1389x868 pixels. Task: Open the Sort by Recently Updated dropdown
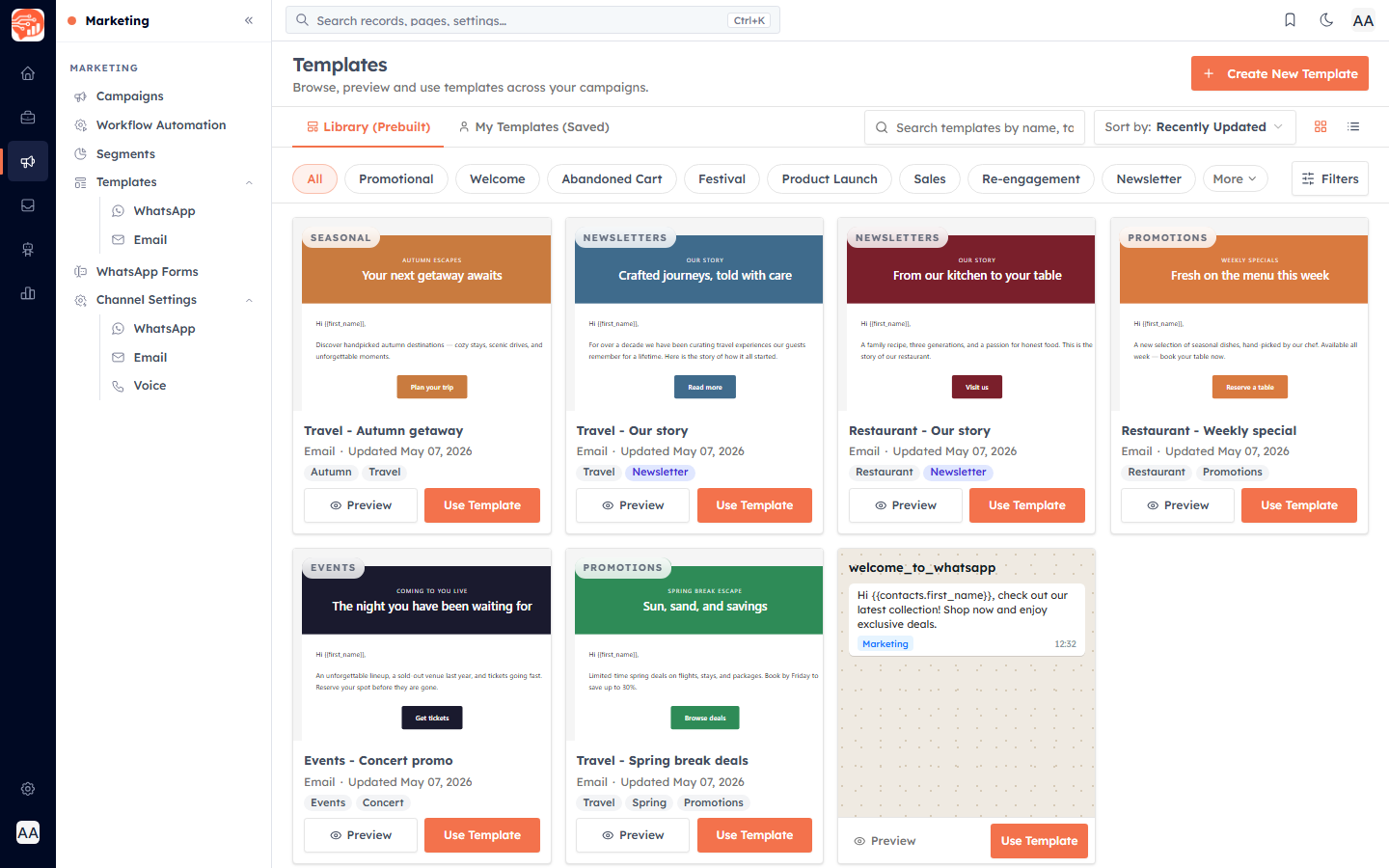[1194, 127]
